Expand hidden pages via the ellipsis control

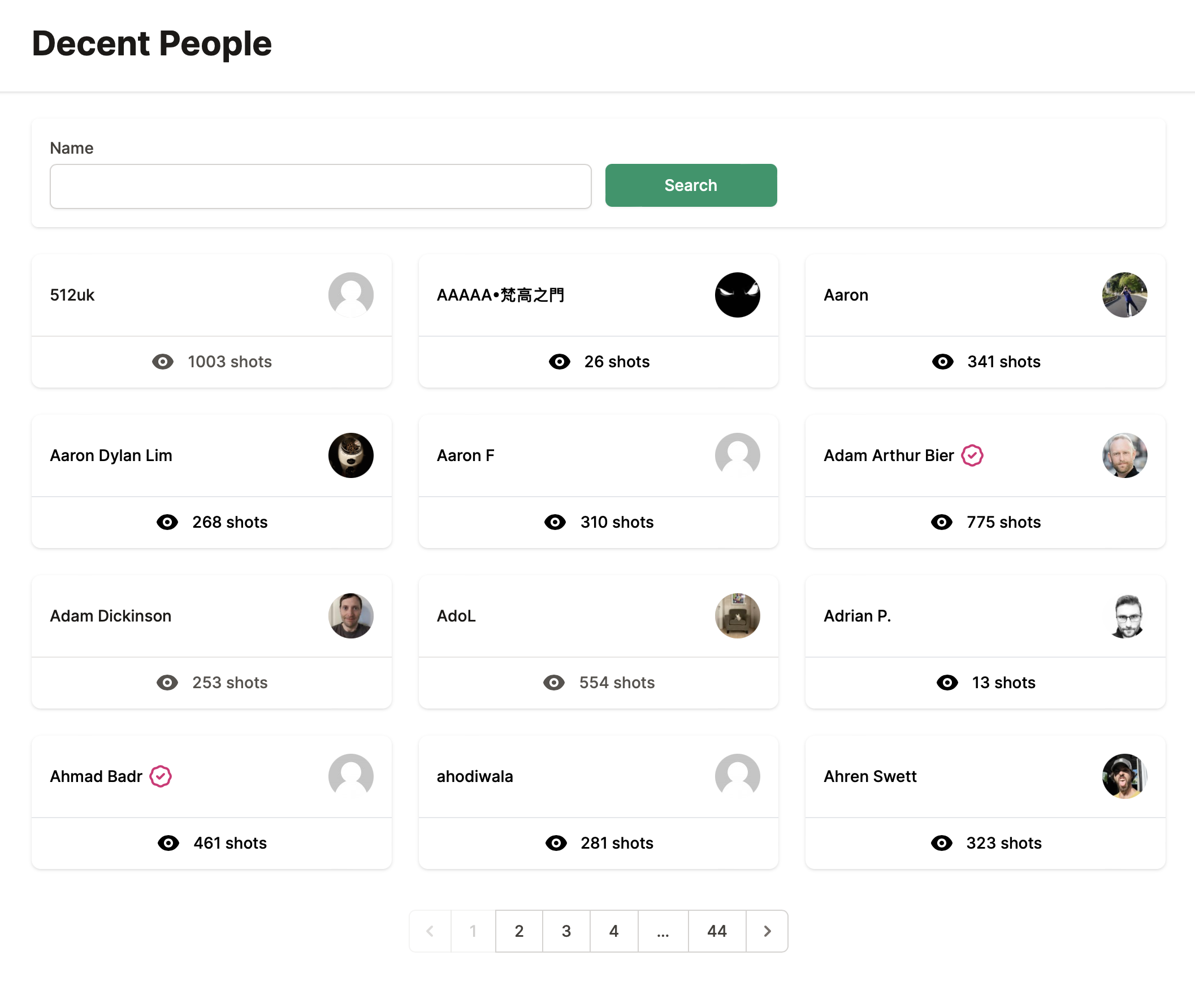663,931
